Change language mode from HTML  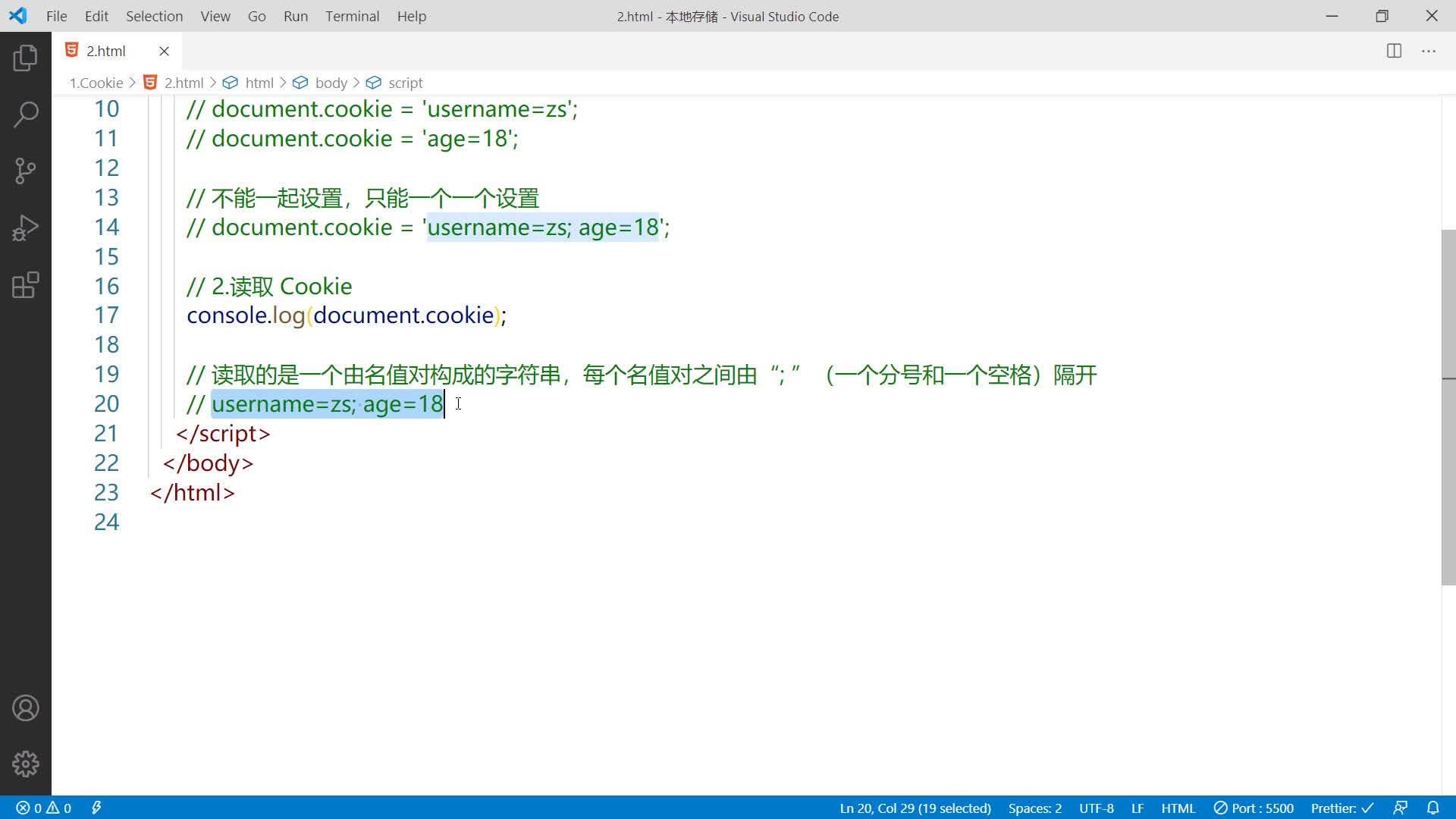tap(1178, 808)
